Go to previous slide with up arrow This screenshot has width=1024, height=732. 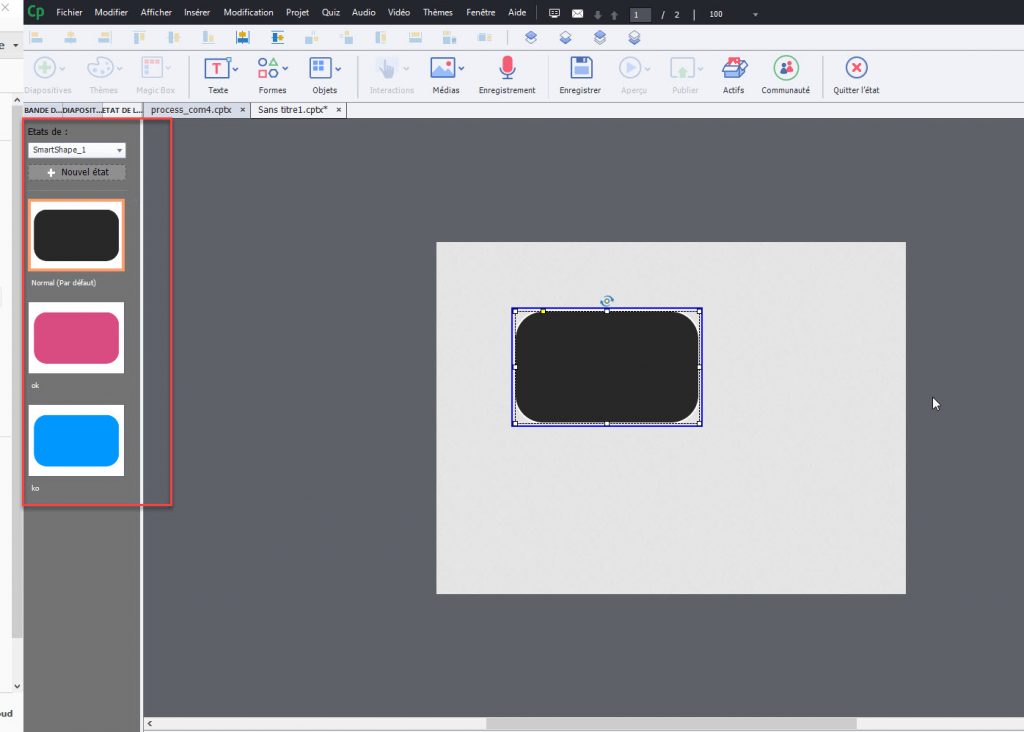[x=615, y=14]
